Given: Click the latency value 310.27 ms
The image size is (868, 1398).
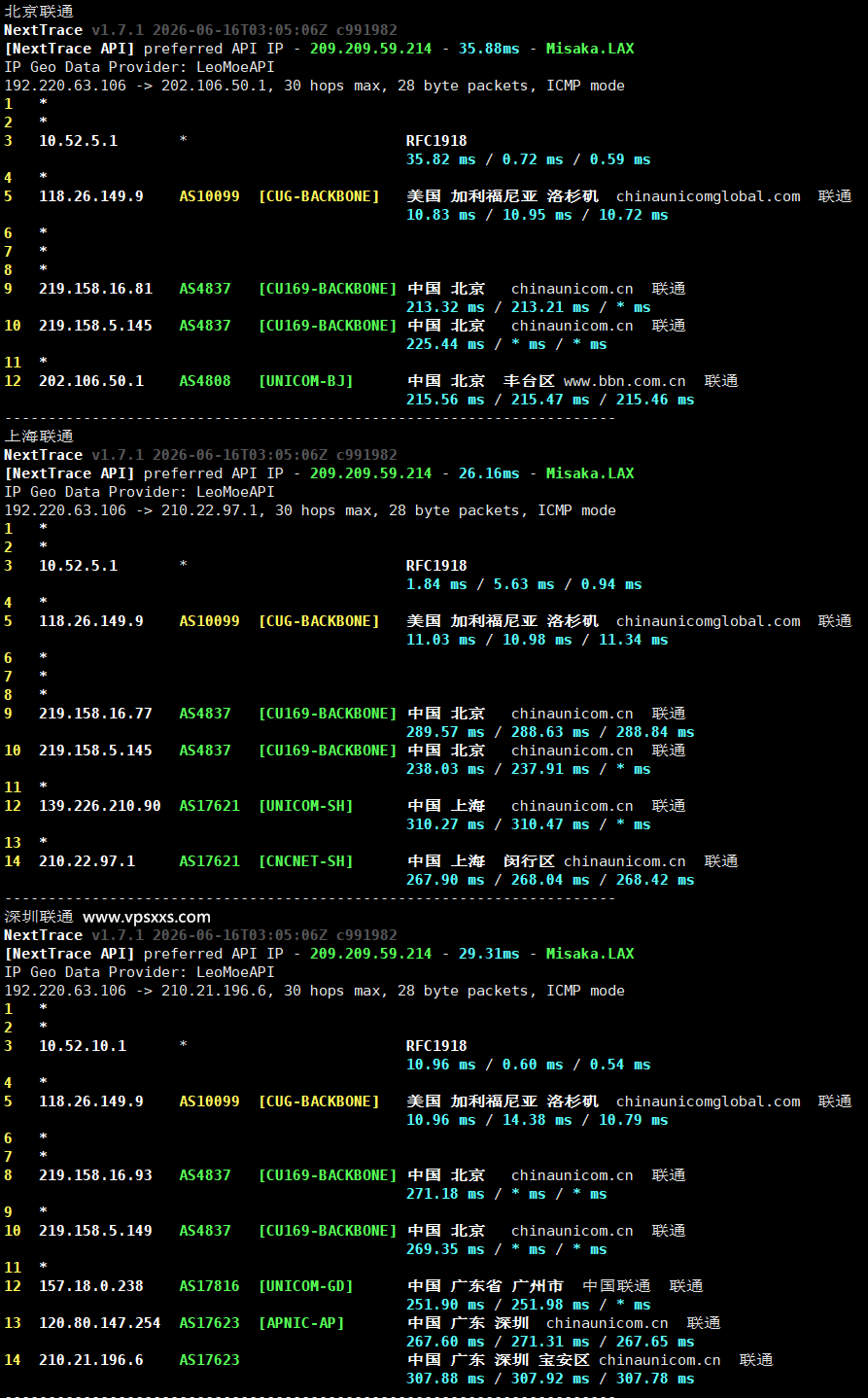Looking at the screenshot, I should [x=445, y=824].
